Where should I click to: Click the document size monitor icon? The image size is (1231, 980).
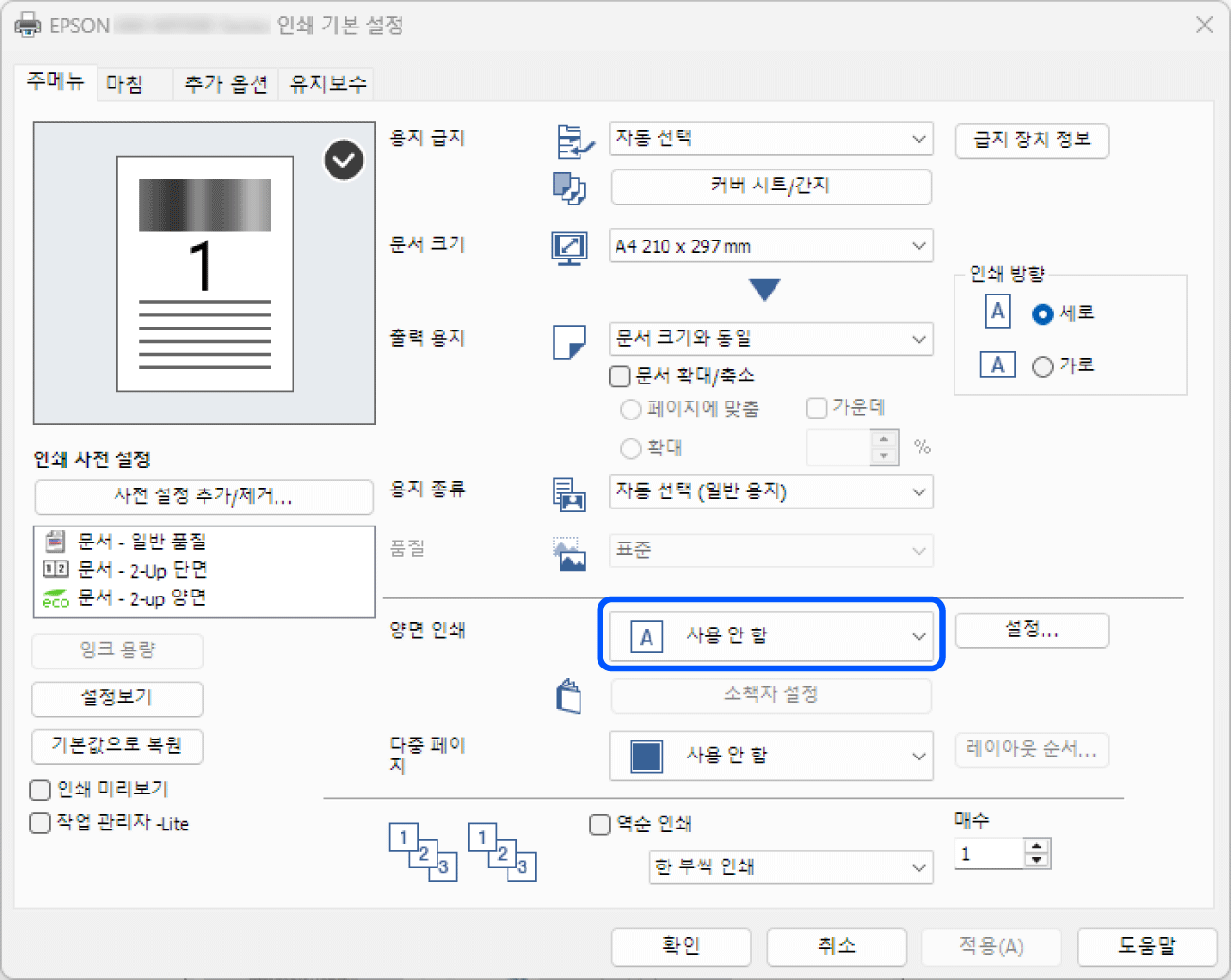pos(569,247)
